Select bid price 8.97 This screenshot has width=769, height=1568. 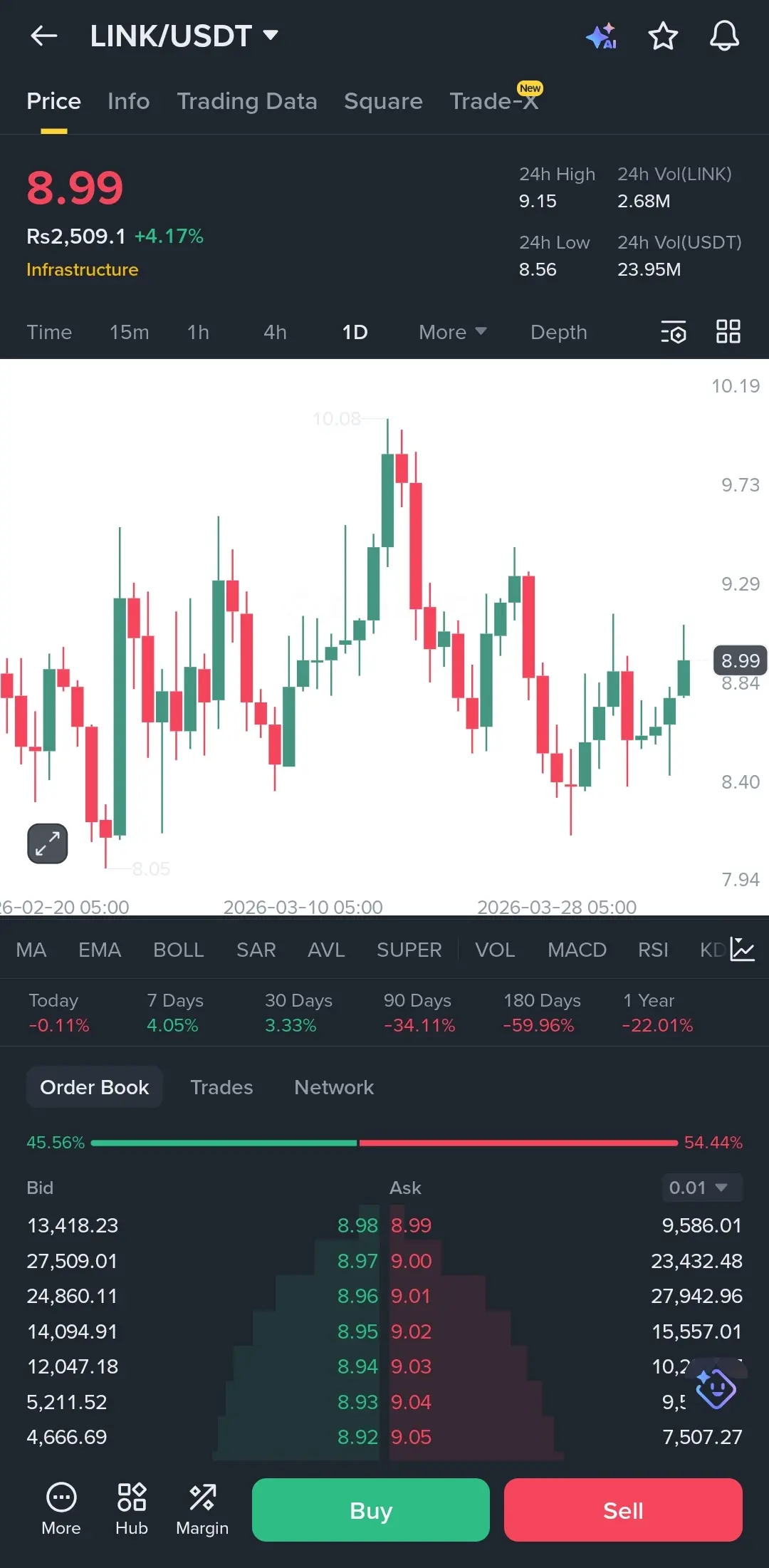click(x=357, y=1261)
